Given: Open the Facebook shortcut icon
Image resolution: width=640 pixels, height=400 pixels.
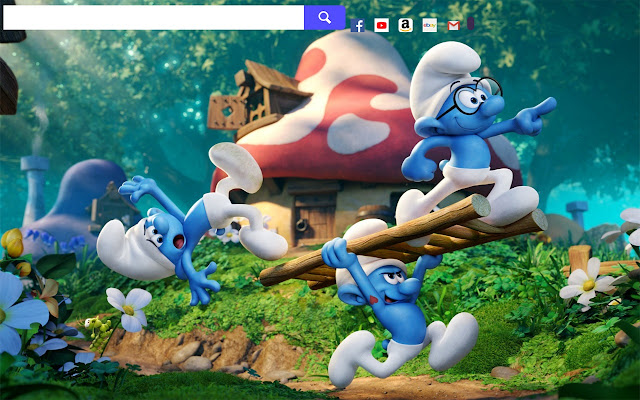Looking at the screenshot, I should click(358, 25).
